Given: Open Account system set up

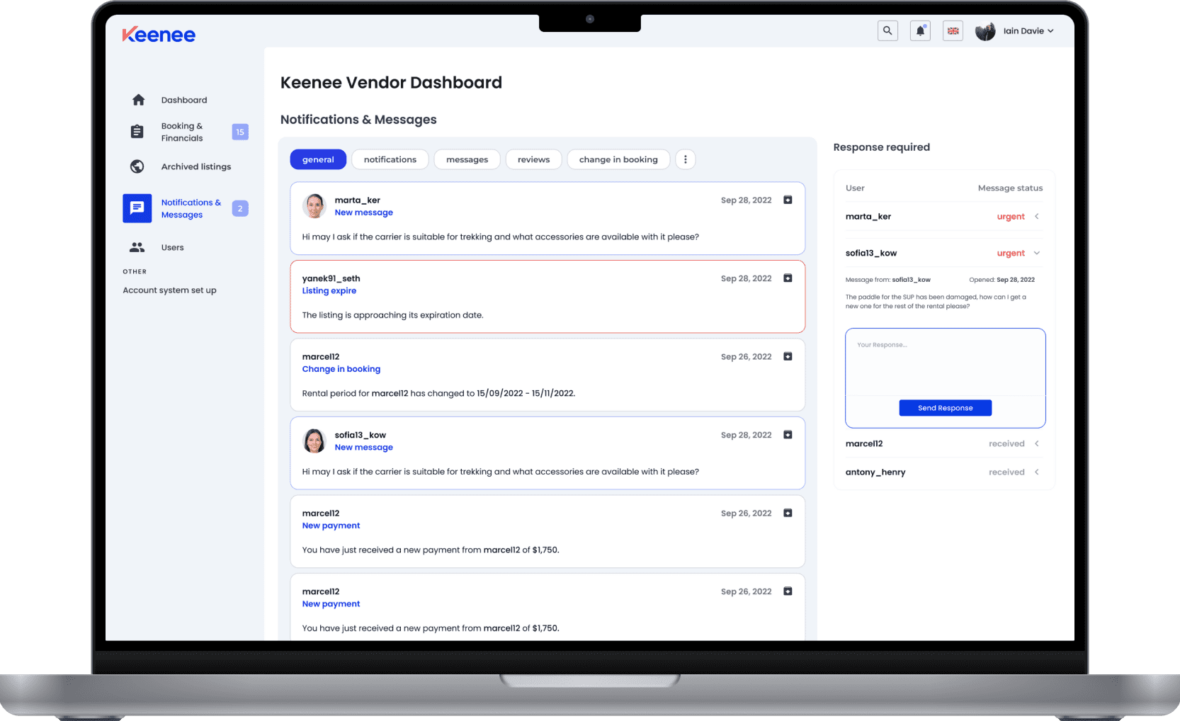Looking at the screenshot, I should [x=169, y=290].
